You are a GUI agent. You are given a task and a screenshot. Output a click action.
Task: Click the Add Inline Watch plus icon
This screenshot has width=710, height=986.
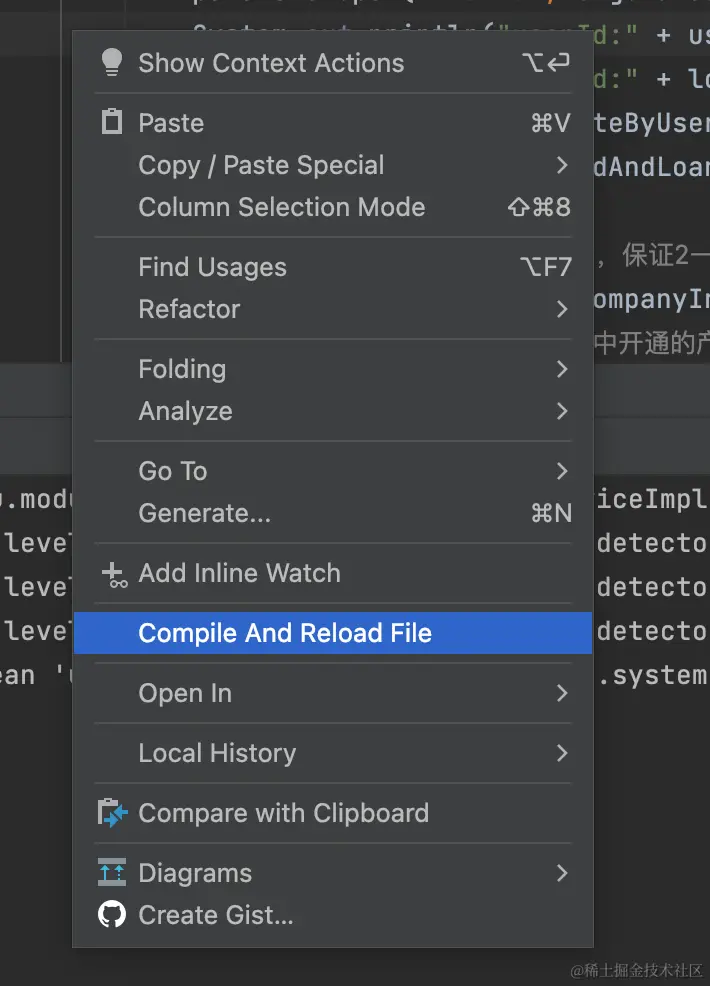point(114,575)
